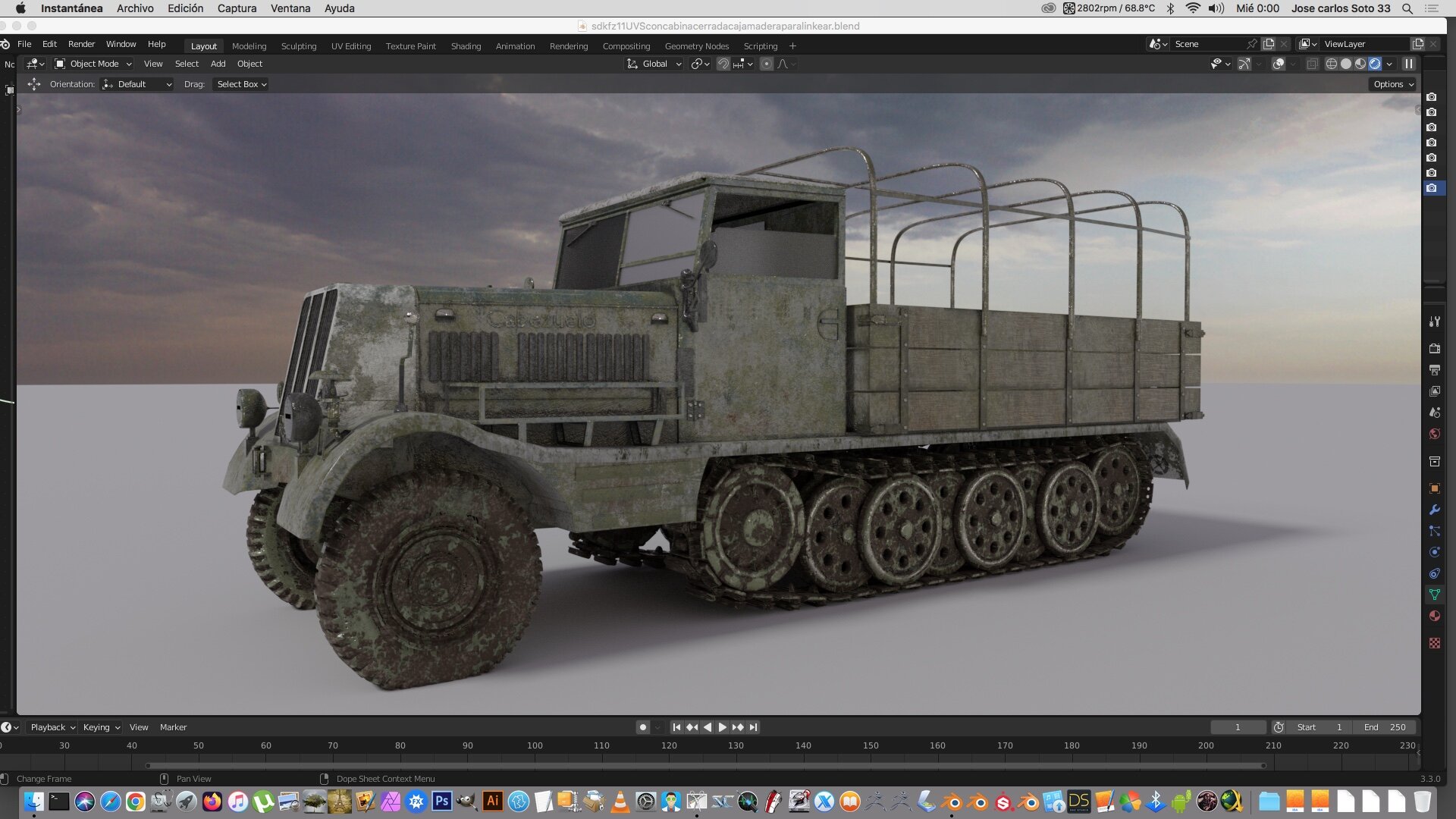This screenshot has height=819, width=1456.
Task: Open the Global transform orientation dropdown
Action: tap(654, 64)
